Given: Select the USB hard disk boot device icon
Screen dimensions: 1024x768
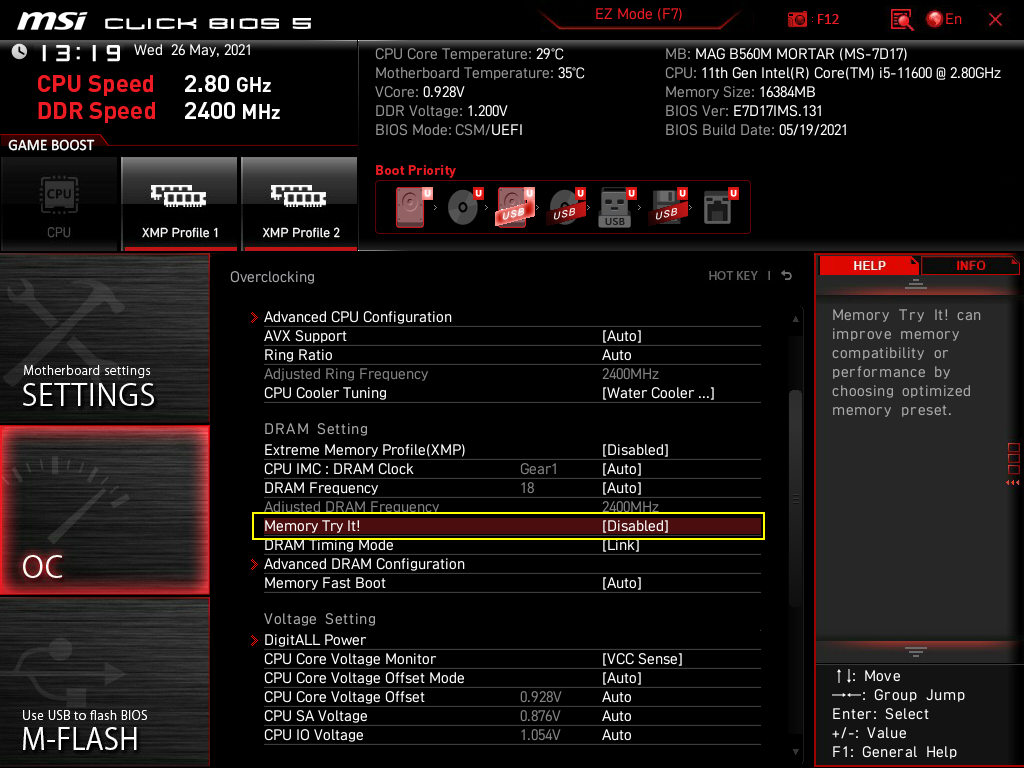Looking at the screenshot, I should pos(515,207).
